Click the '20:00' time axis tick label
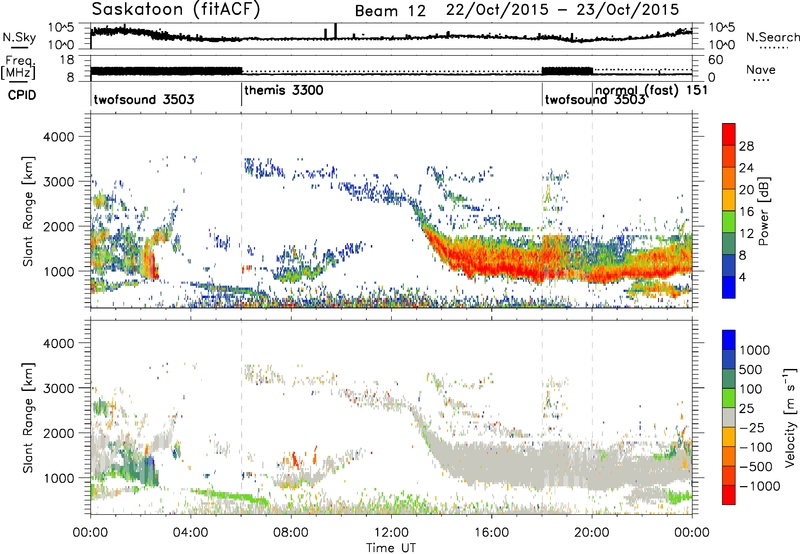 592,533
